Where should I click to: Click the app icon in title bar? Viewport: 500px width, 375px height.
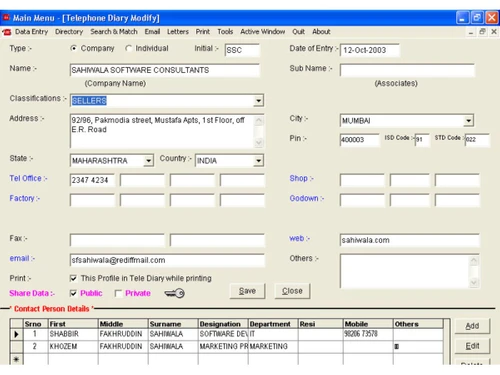[6, 17]
